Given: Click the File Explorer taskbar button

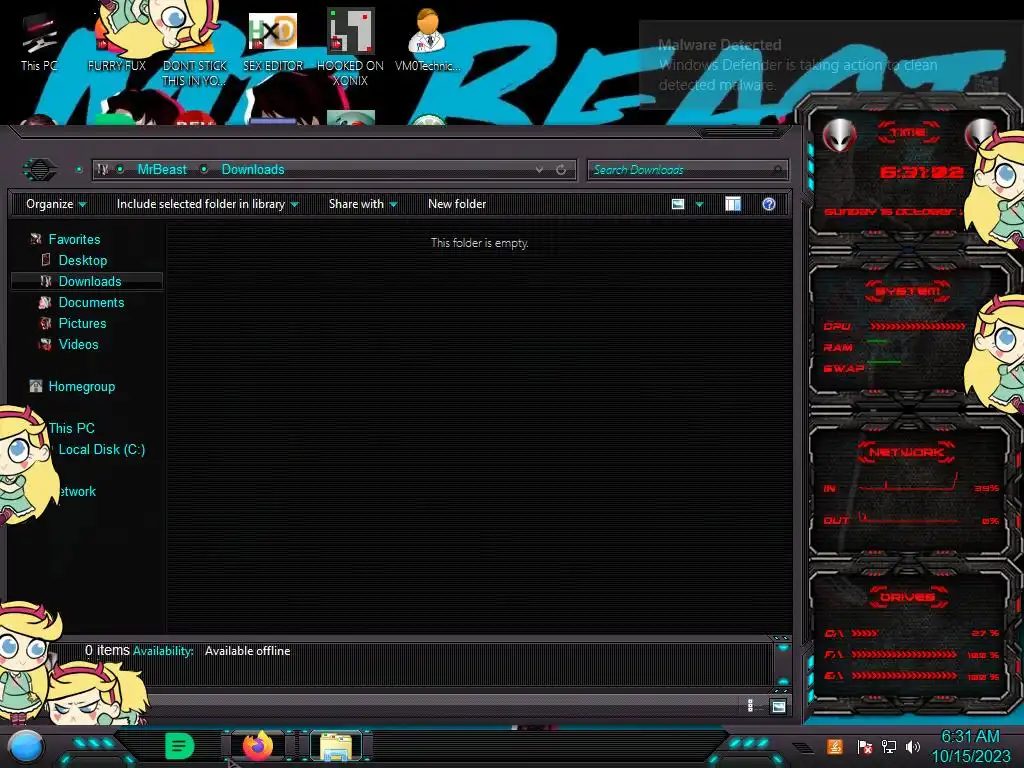Looking at the screenshot, I should pos(336,746).
